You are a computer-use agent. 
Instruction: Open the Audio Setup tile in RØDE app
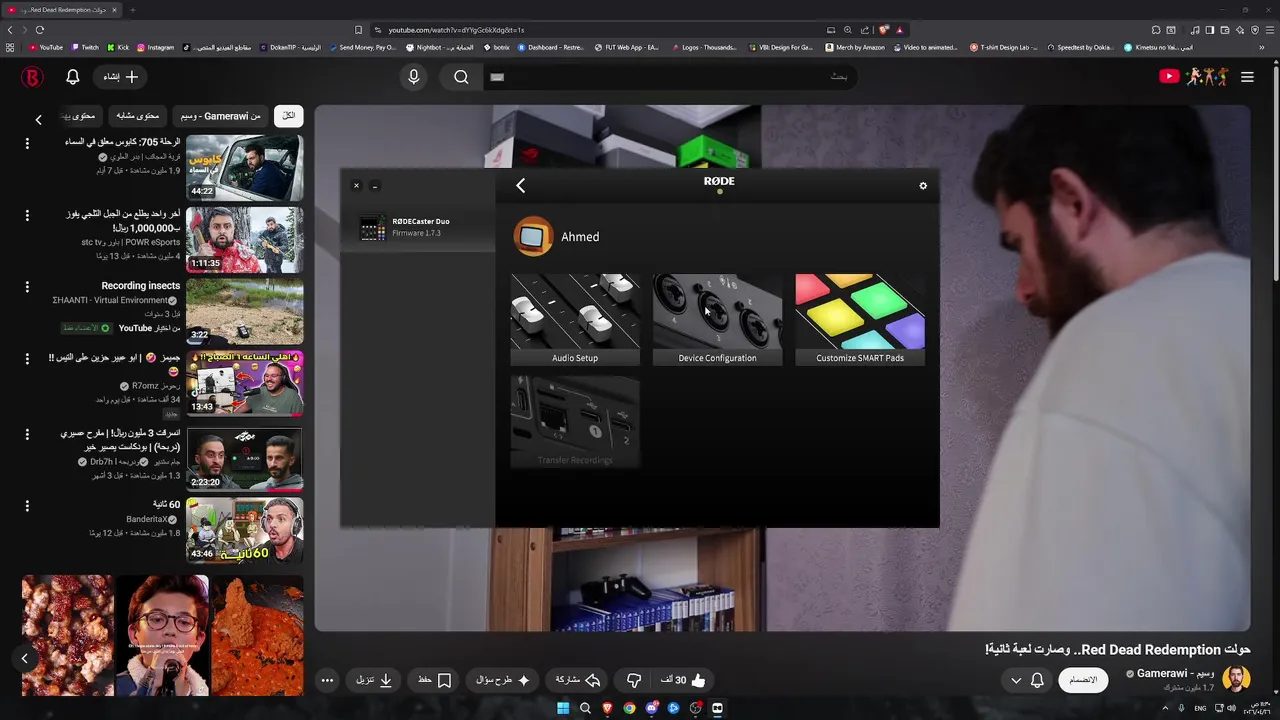[x=575, y=320]
